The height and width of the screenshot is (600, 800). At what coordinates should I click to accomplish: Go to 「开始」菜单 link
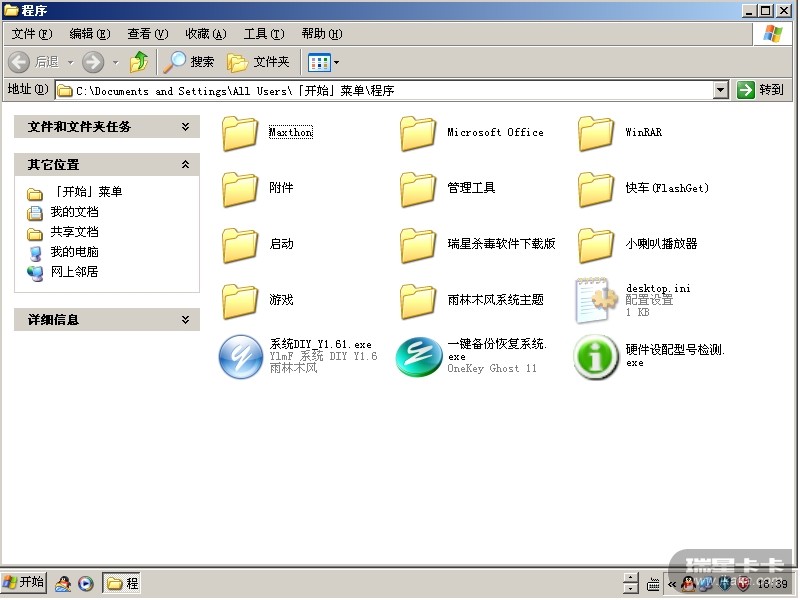[75, 192]
